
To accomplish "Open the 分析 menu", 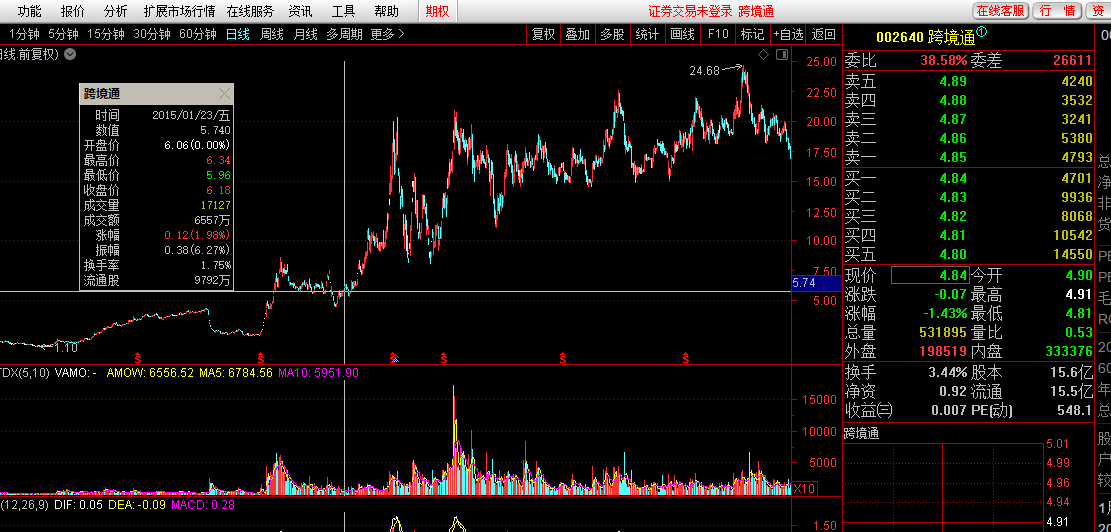I will click(115, 11).
